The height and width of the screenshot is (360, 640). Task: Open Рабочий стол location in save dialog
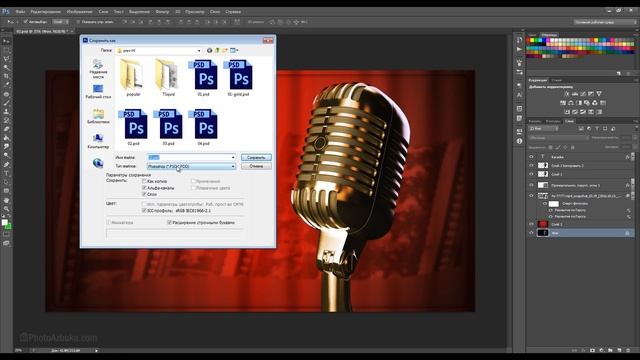coord(98,92)
